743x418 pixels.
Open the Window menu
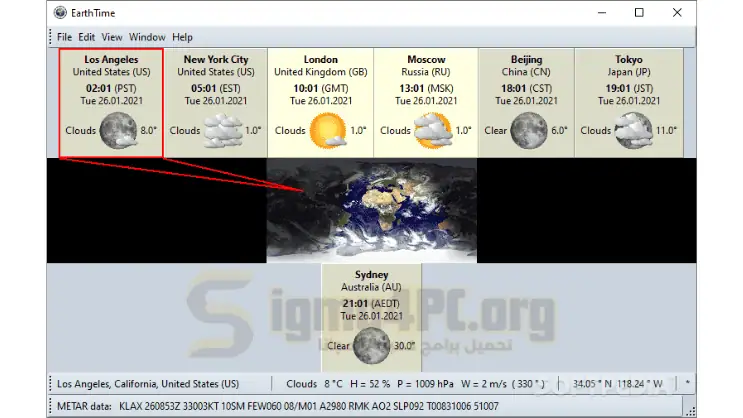[x=147, y=37]
